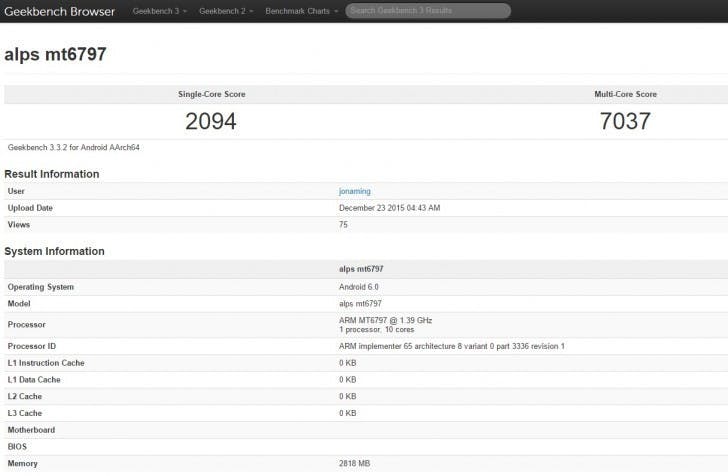Select the Motherboard row label
Viewport: 728px width, 476px height.
[31, 430]
